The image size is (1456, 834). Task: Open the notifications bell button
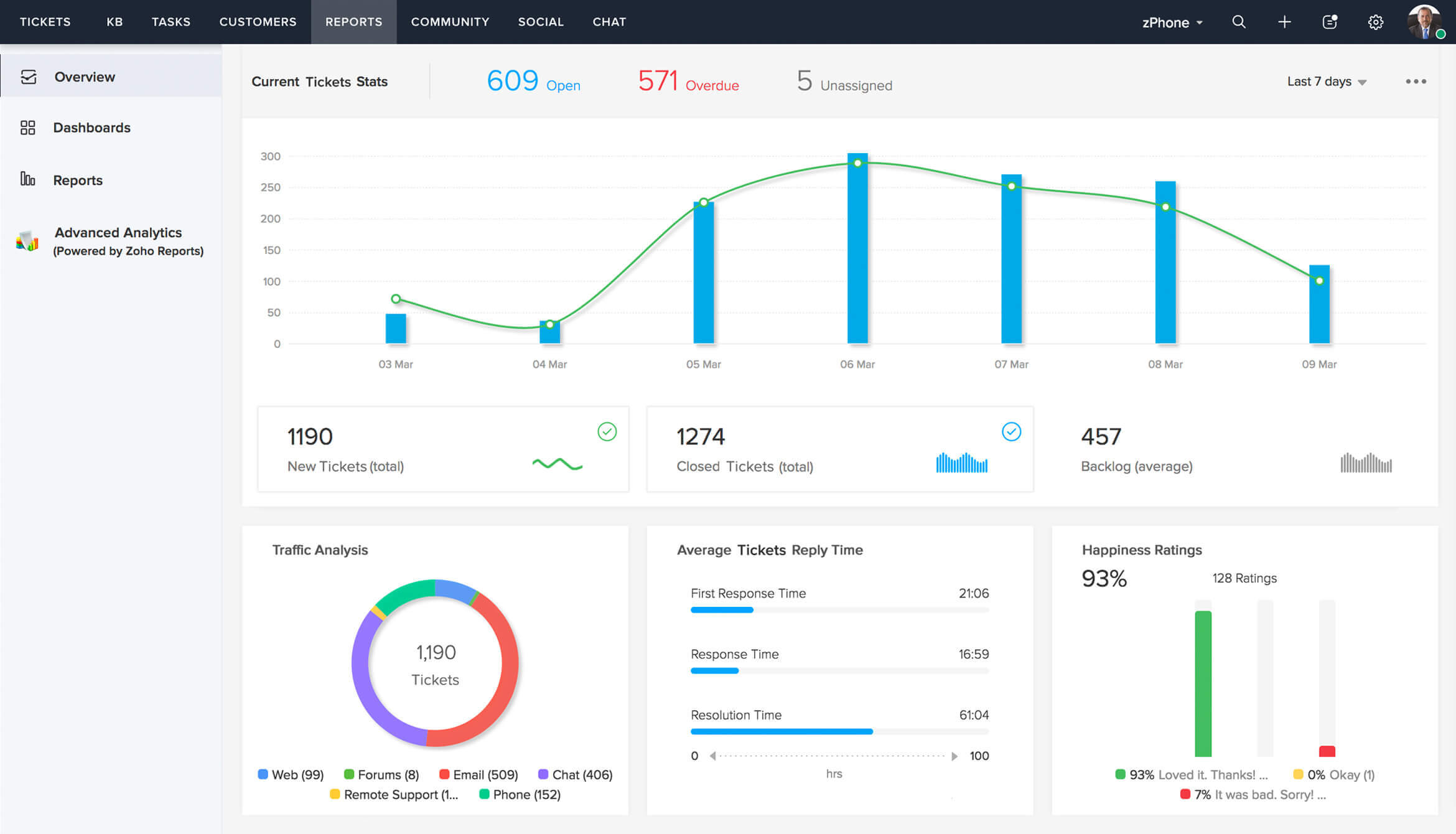(x=1330, y=21)
